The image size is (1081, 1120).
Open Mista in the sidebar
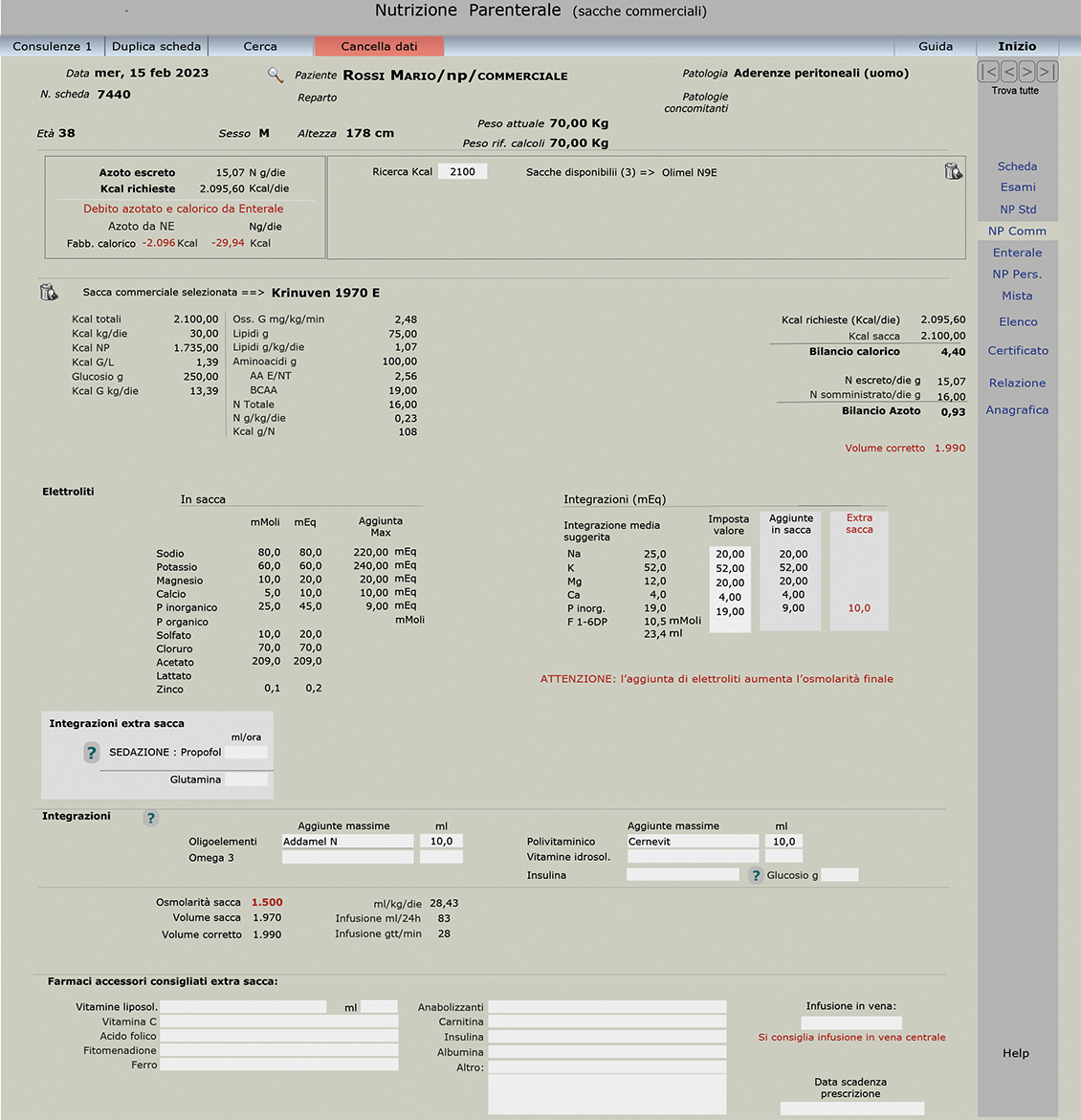[x=1018, y=296]
